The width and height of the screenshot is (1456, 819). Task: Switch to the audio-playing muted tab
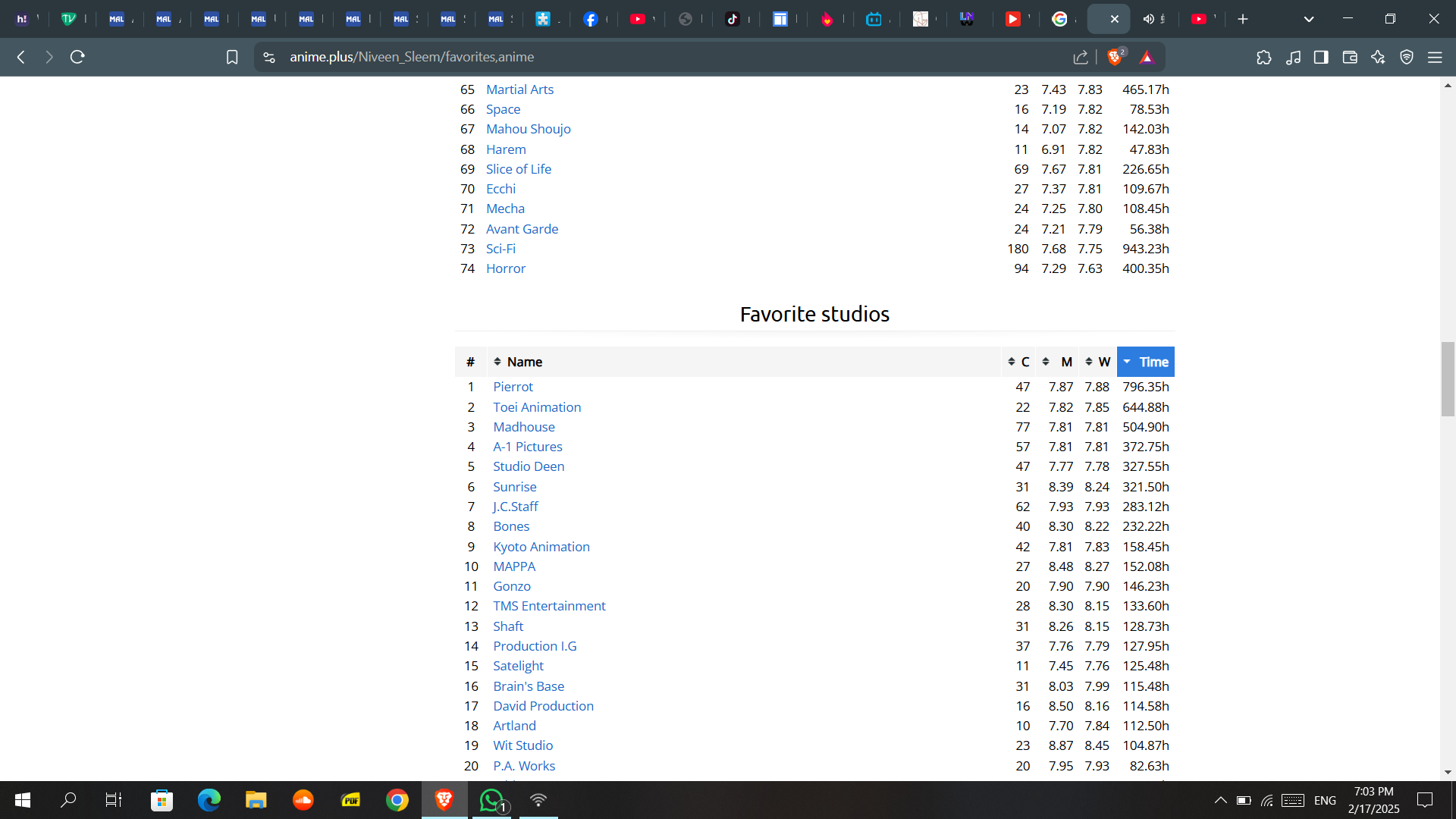pos(1153,19)
